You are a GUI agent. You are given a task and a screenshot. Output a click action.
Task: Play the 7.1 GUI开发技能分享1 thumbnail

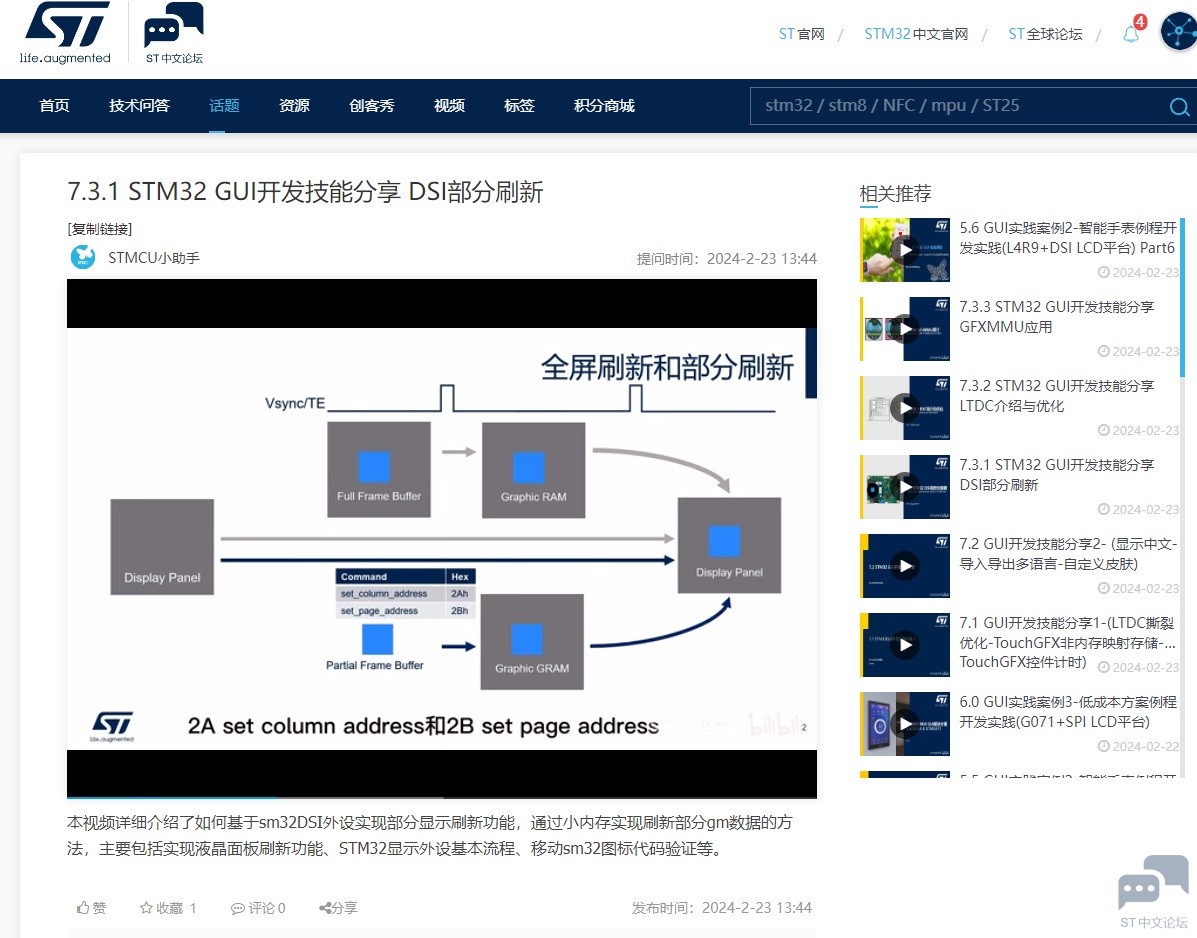[905, 645]
